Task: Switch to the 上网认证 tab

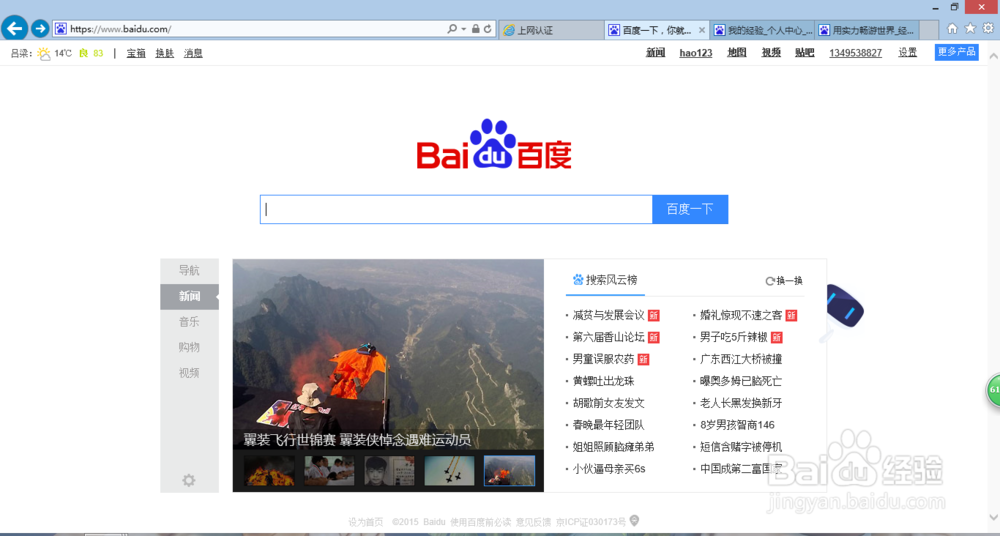Action: click(x=551, y=30)
